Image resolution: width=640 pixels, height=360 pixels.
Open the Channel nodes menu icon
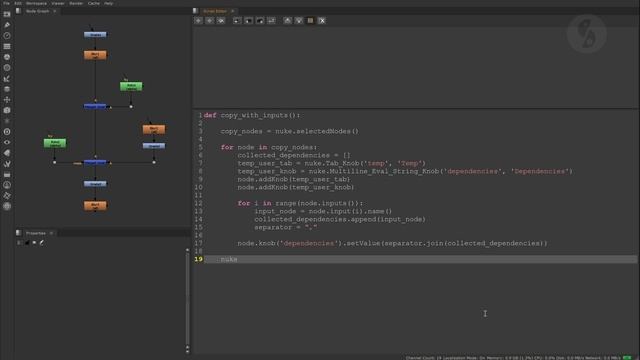pos(7,46)
